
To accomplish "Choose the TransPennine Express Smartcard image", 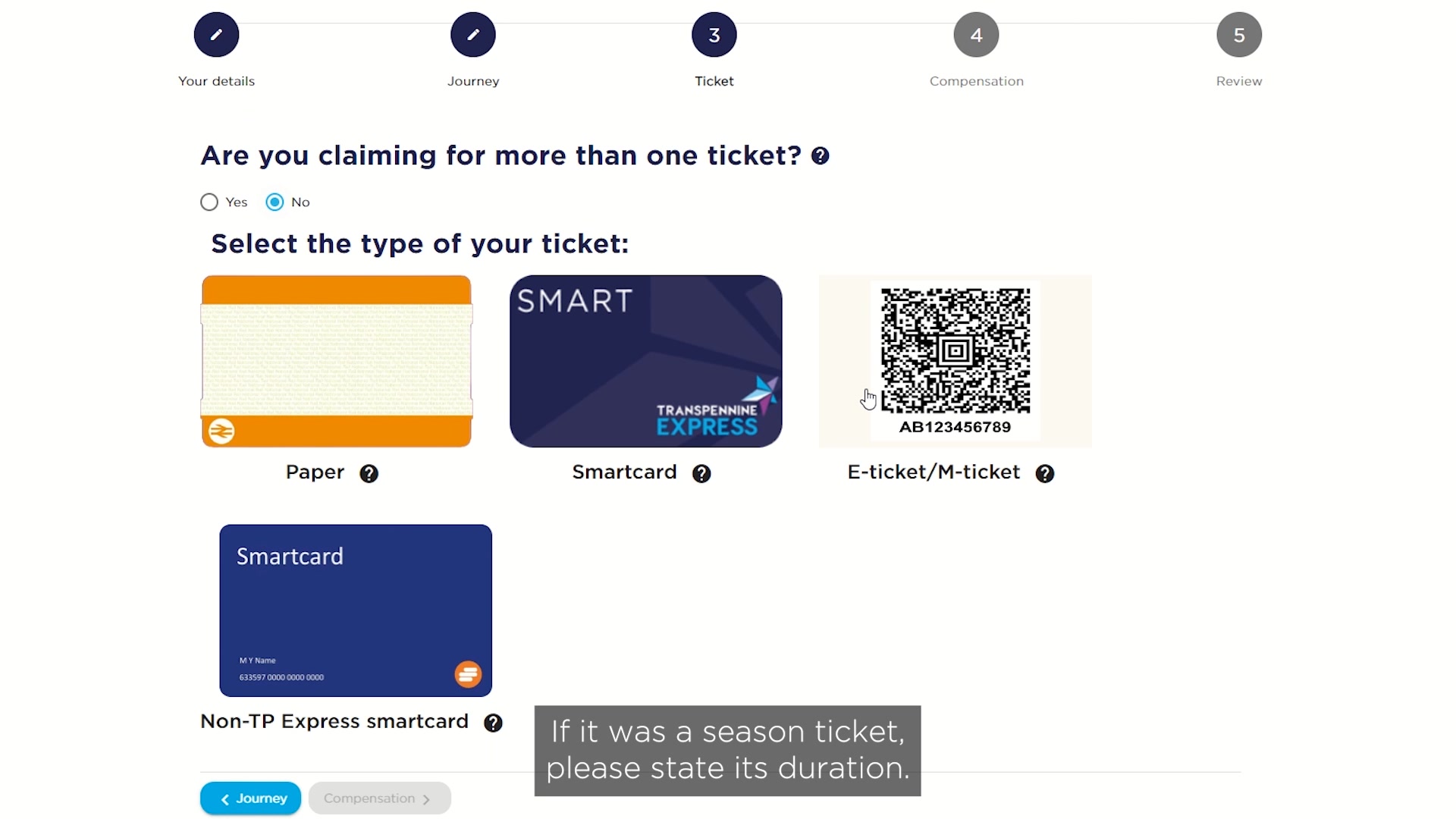I will pyautogui.click(x=646, y=361).
